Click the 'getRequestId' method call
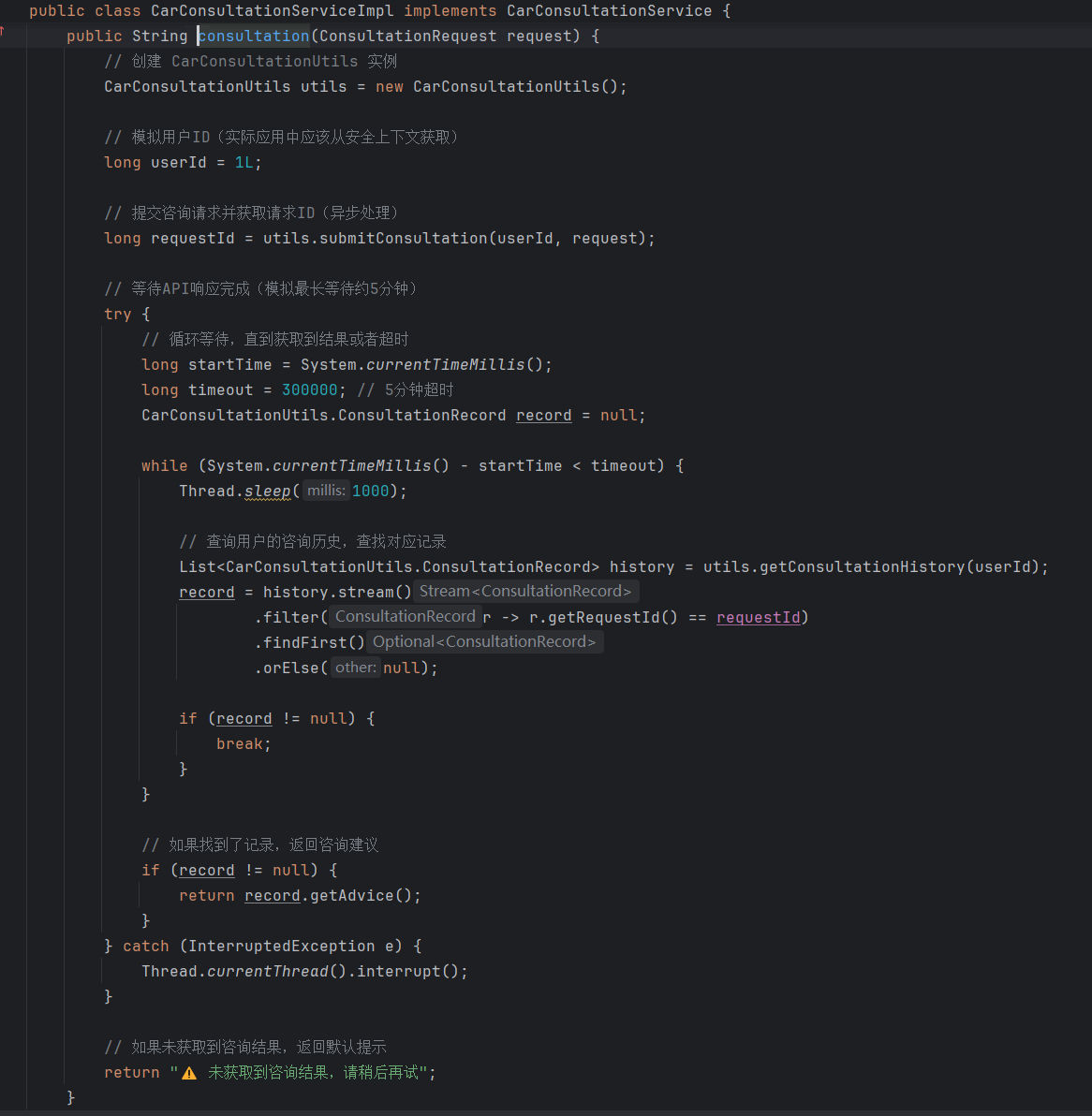Image resolution: width=1092 pixels, height=1116 pixels. (x=604, y=617)
